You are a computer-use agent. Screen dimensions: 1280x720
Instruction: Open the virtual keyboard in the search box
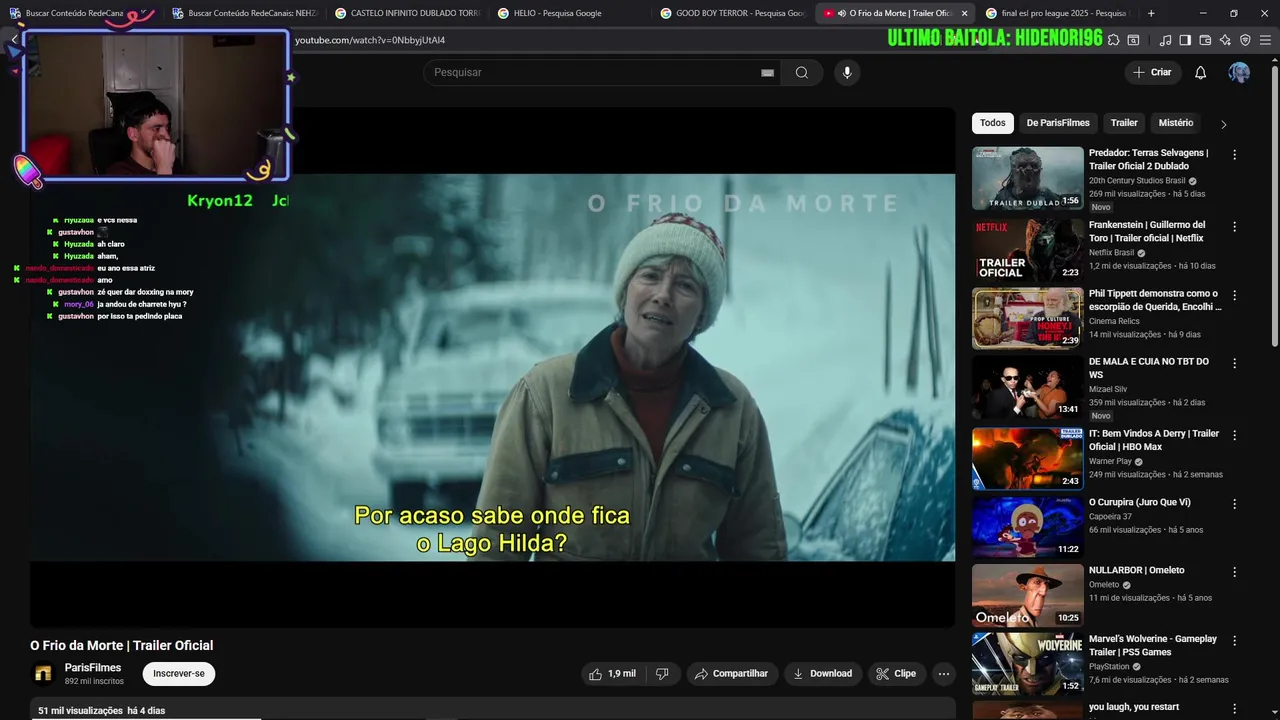767,73
